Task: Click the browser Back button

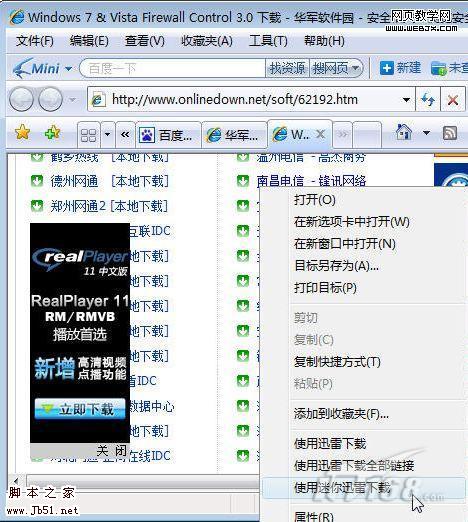Action: 21,99
